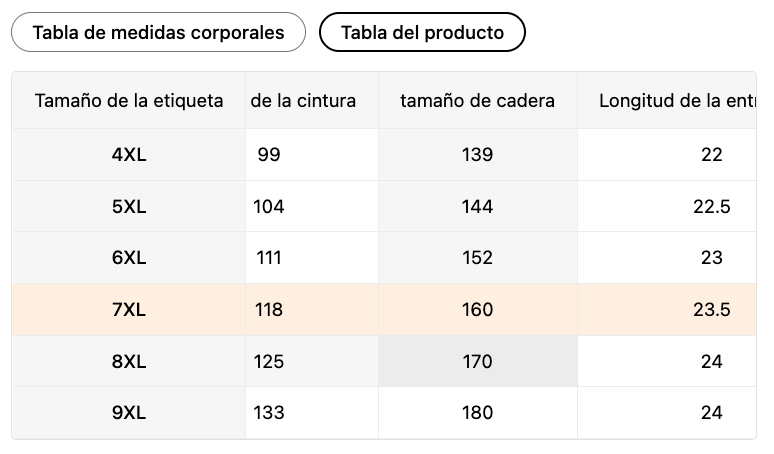
Task: Click the de la cintura column header
Action: coord(312,101)
